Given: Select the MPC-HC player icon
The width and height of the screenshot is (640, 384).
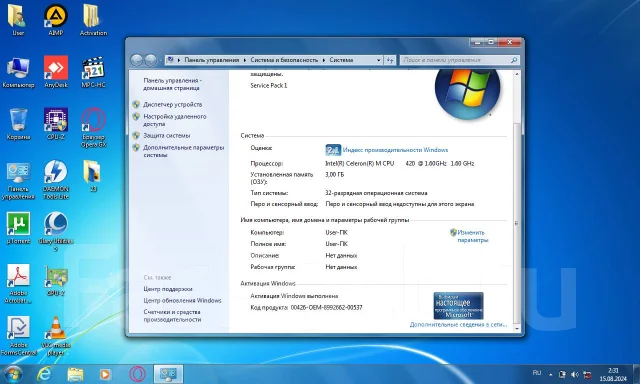Looking at the screenshot, I should click(93, 72).
